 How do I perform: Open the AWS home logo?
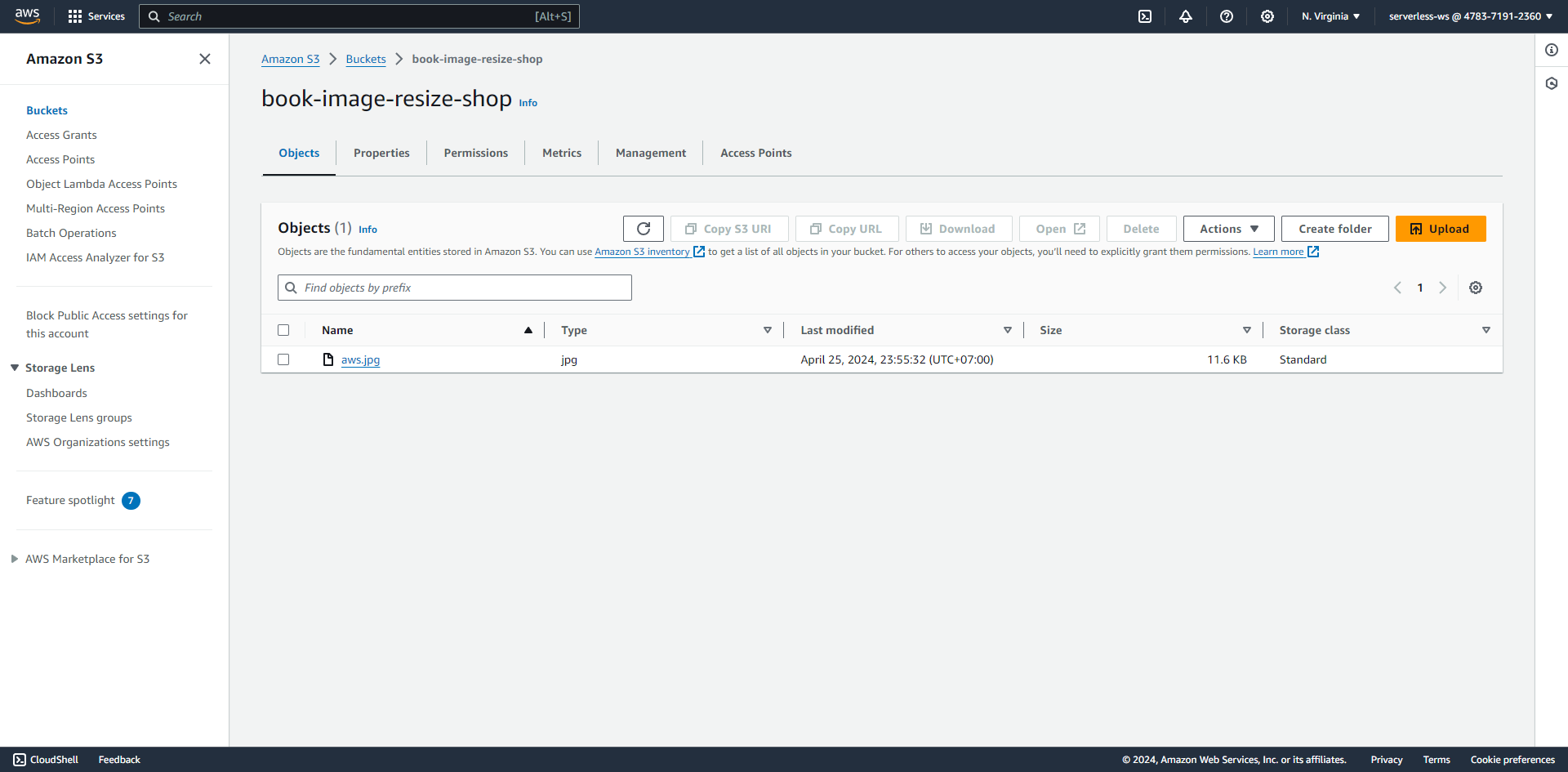[x=27, y=16]
